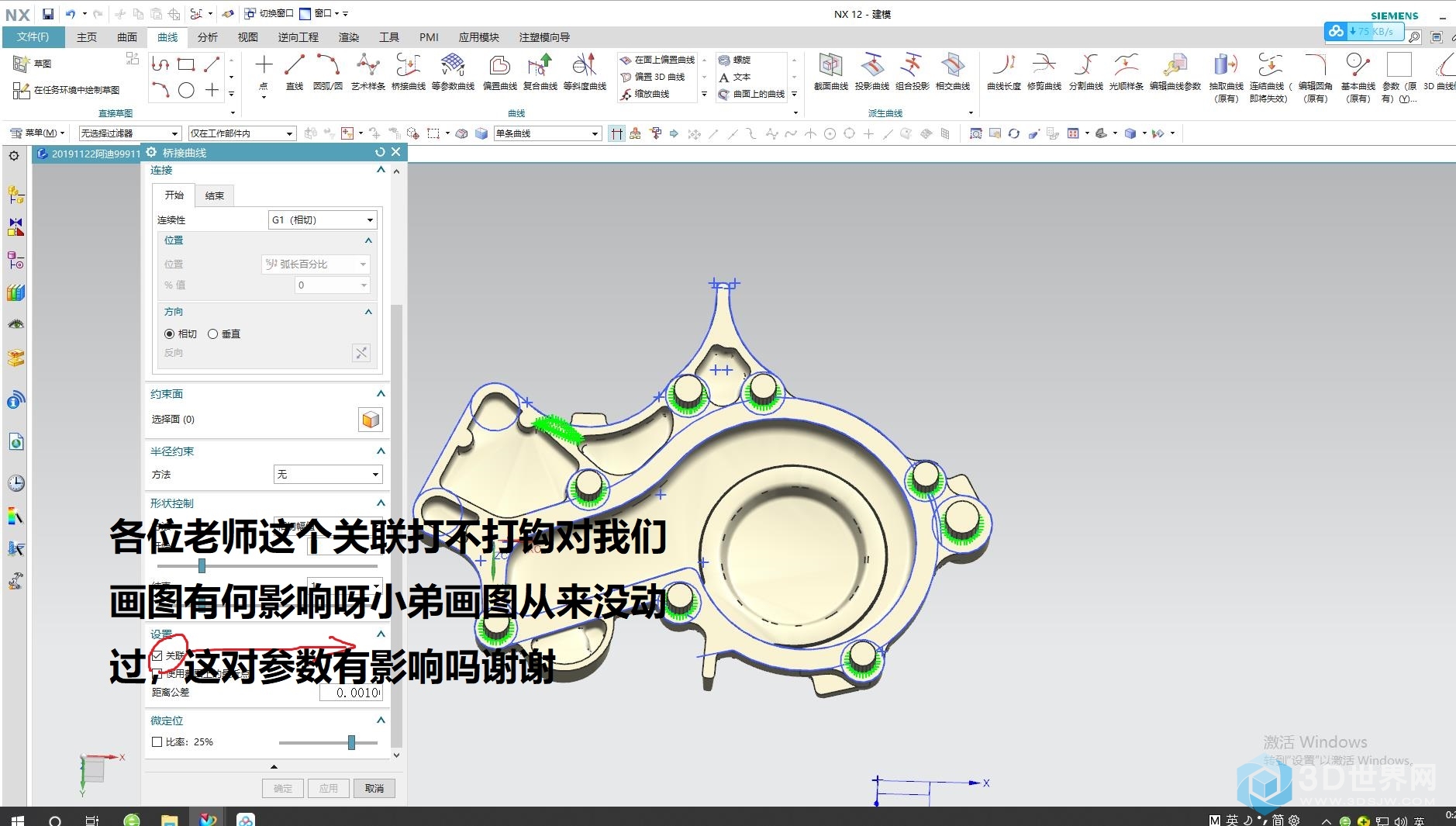Collapse the 约束面 section

(x=381, y=394)
